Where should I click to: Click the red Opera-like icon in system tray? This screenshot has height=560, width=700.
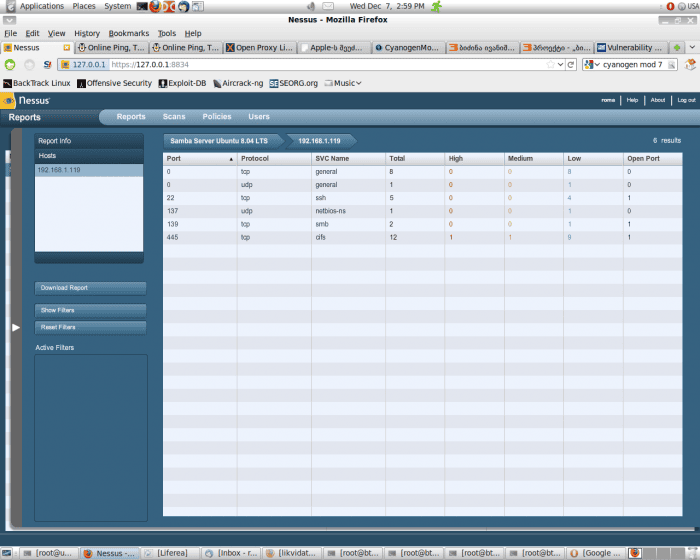(670, 6)
